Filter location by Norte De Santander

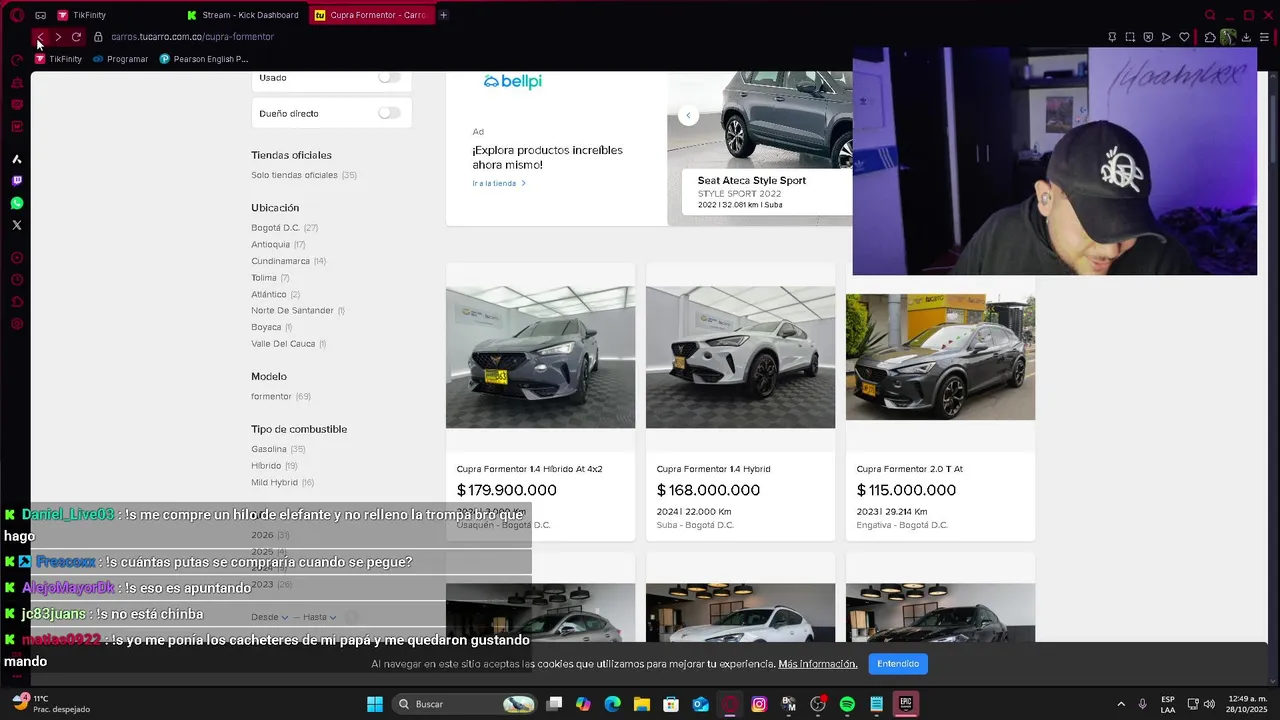pyautogui.click(x=298, y=311)
